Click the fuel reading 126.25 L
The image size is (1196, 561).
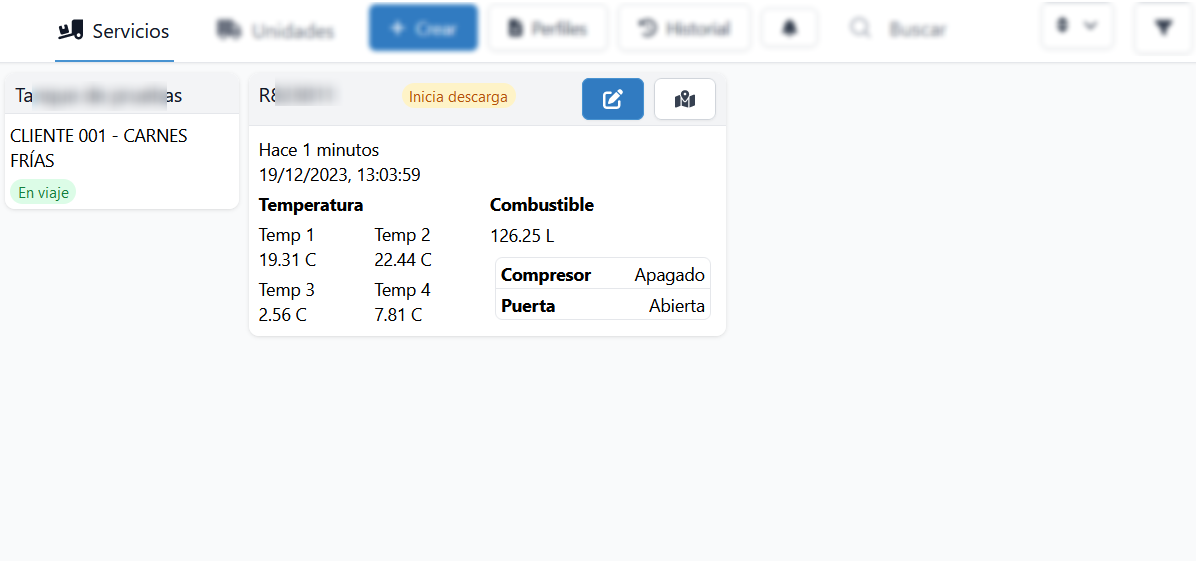[522, 236]
